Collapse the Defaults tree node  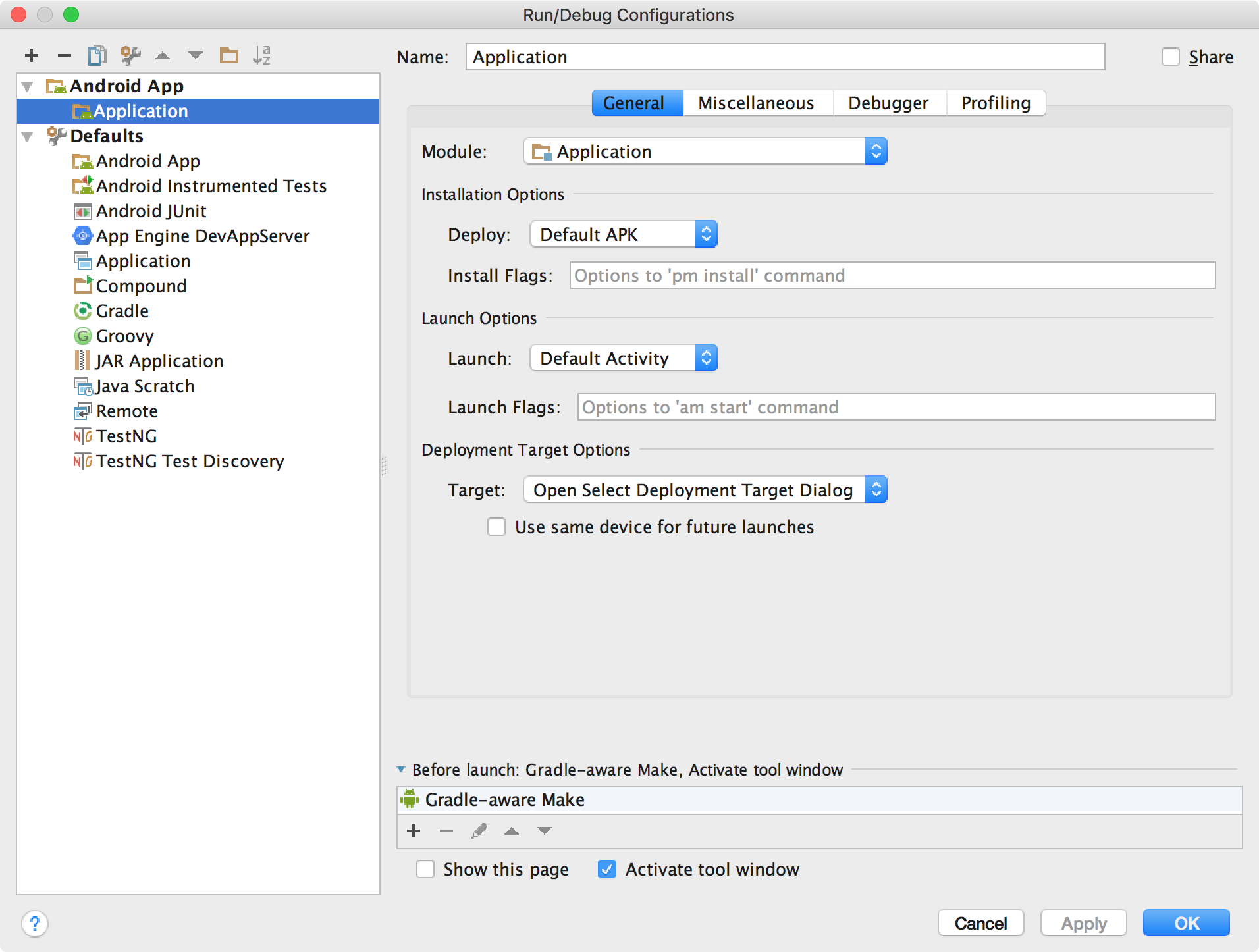(28, 136)
